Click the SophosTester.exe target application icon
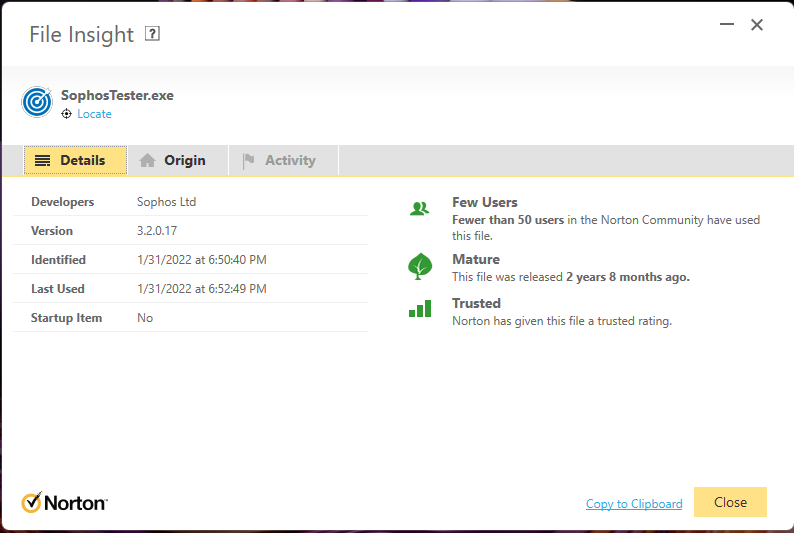This screenshot has width=794, height=533. (37, 102)
